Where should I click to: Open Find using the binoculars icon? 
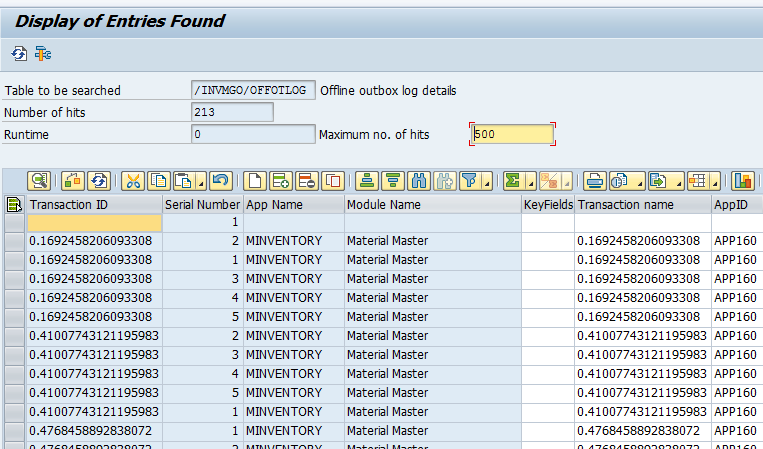click(419, 181)
